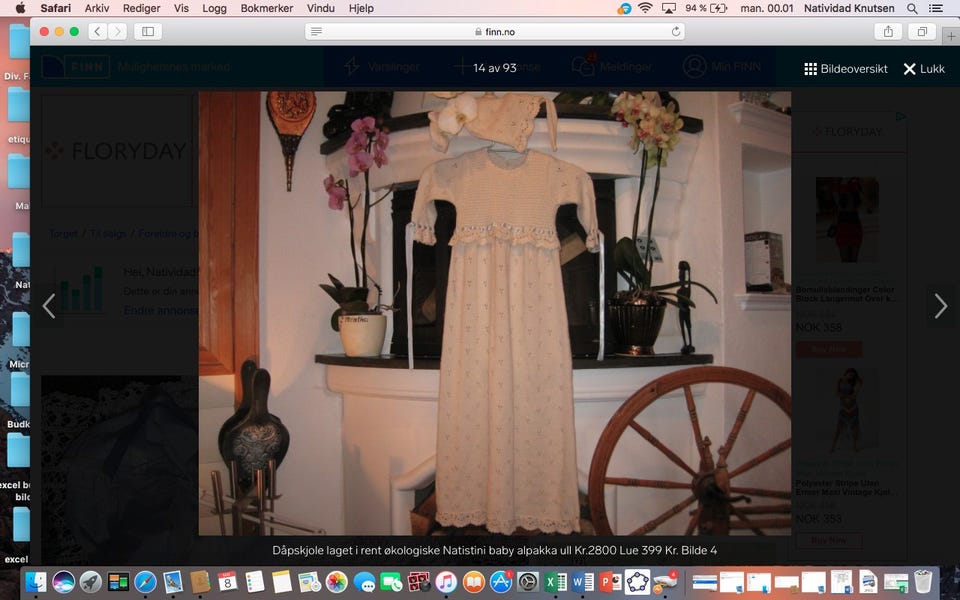Open the Apple menu

pyautogui.click(x=20, y=8)
